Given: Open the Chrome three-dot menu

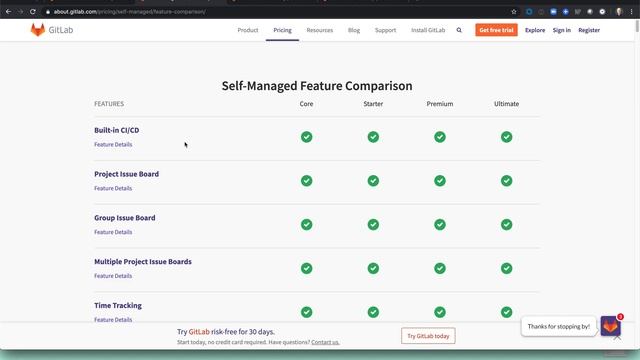Looking at the screenshot, I should pos(631,12).
